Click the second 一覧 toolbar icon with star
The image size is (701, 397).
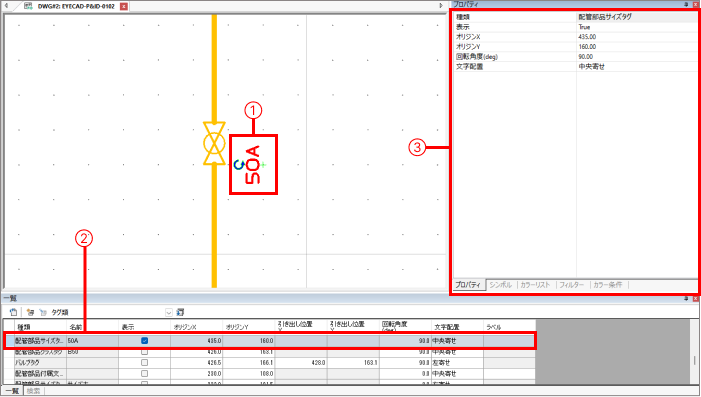pyautogui.click(x=30, y=312)
